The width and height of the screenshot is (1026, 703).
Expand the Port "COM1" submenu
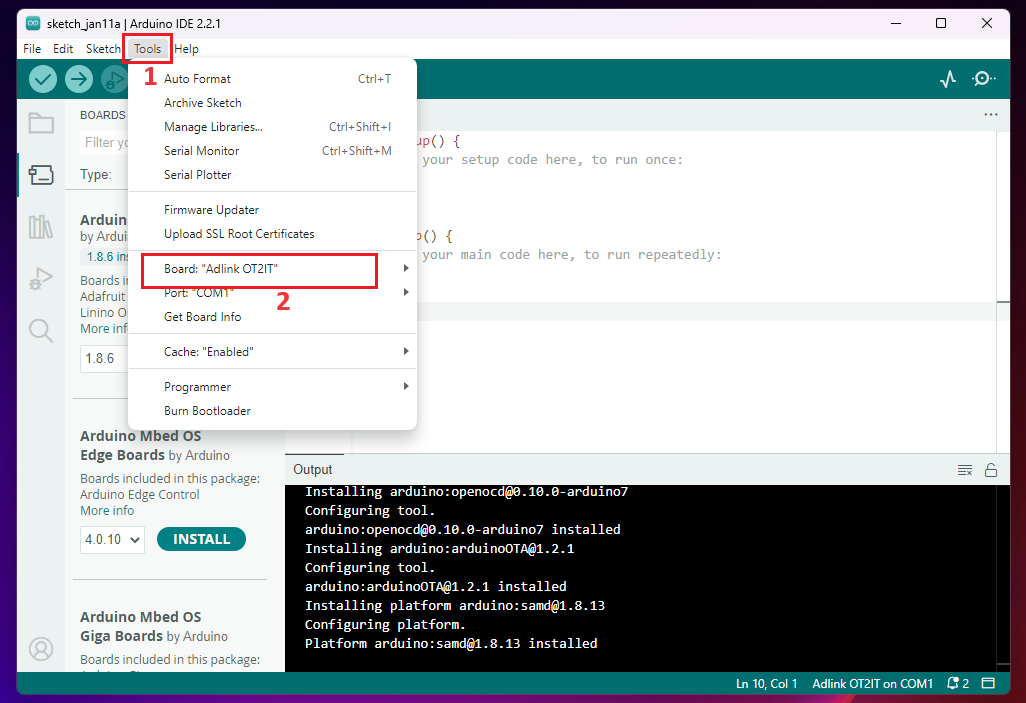click(x=200, y=293)
